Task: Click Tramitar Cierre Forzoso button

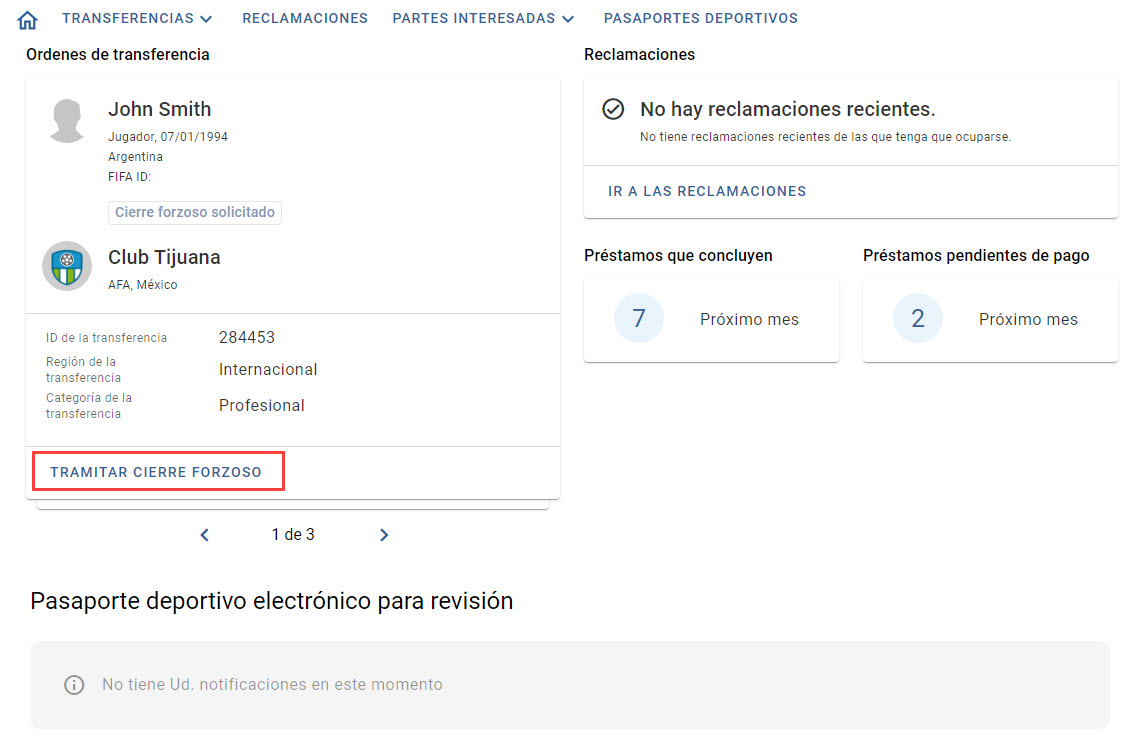Action: 156,472
